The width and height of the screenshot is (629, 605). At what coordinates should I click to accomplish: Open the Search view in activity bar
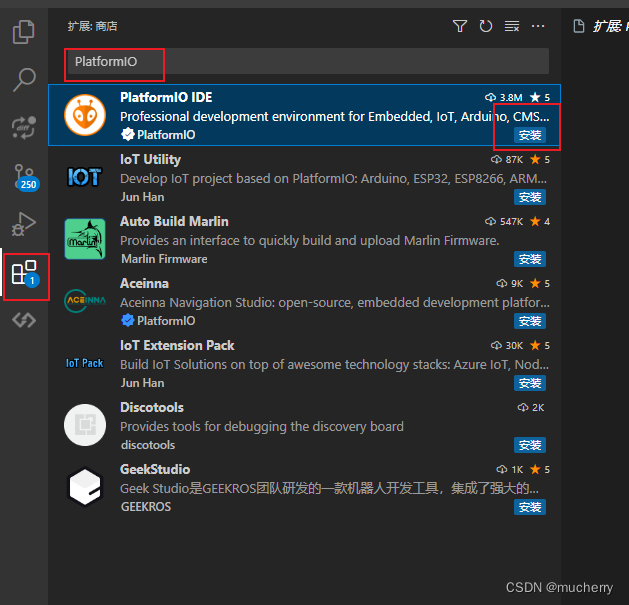pyautogui.click(x=24, y=79)
